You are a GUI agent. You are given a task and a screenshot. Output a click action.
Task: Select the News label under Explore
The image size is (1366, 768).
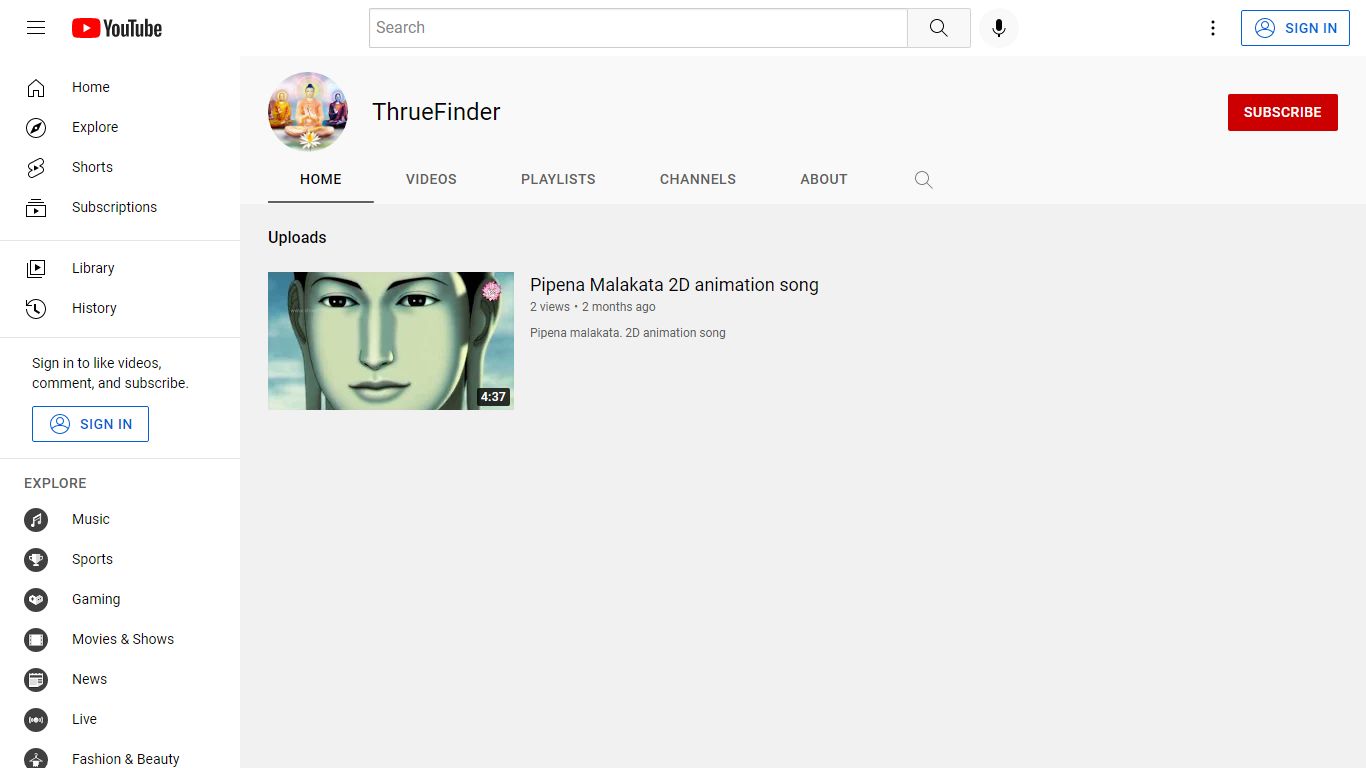coord(89,680)
